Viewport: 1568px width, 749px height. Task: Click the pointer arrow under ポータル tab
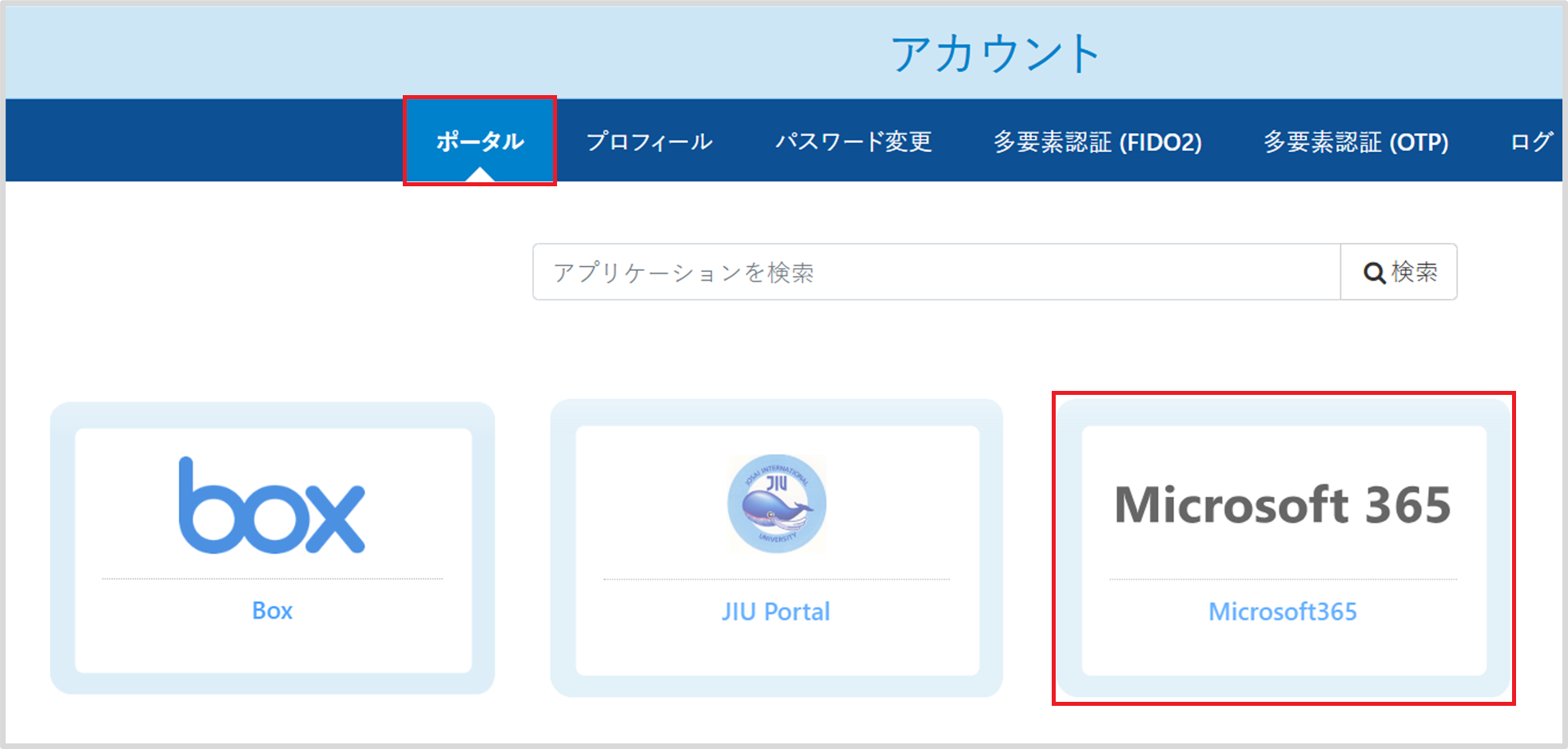click(480, 174)
